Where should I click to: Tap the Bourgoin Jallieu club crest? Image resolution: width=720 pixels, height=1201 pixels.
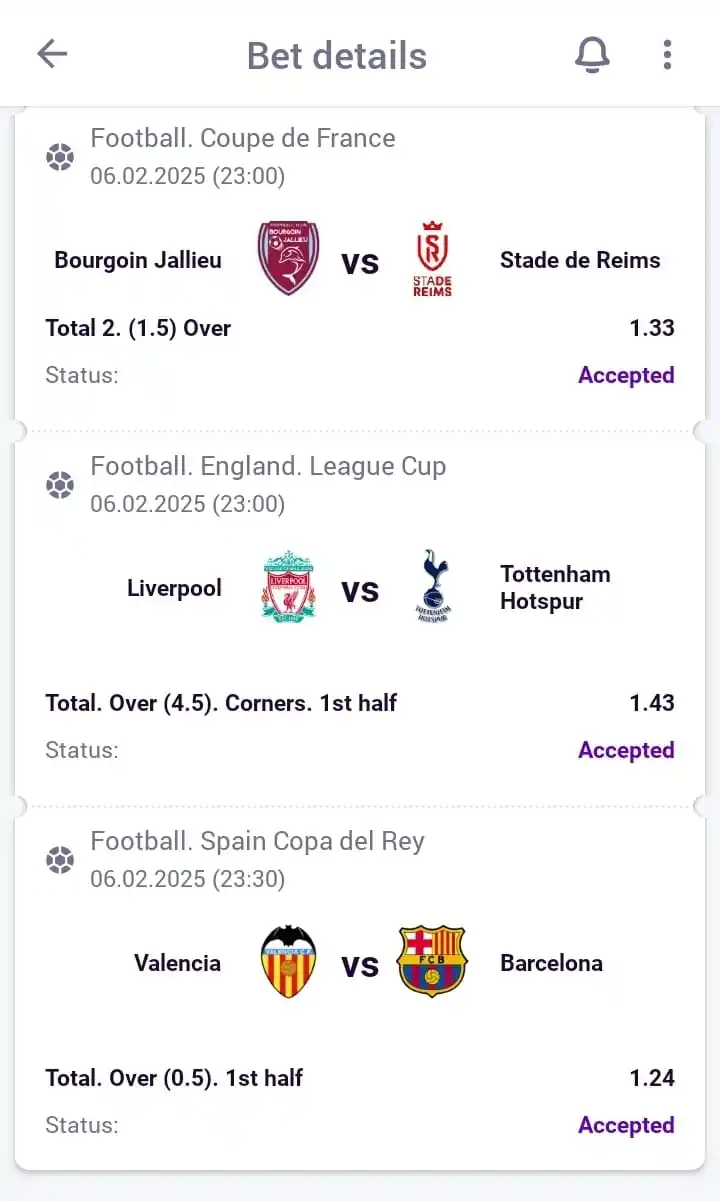click(x=288, y=259)
